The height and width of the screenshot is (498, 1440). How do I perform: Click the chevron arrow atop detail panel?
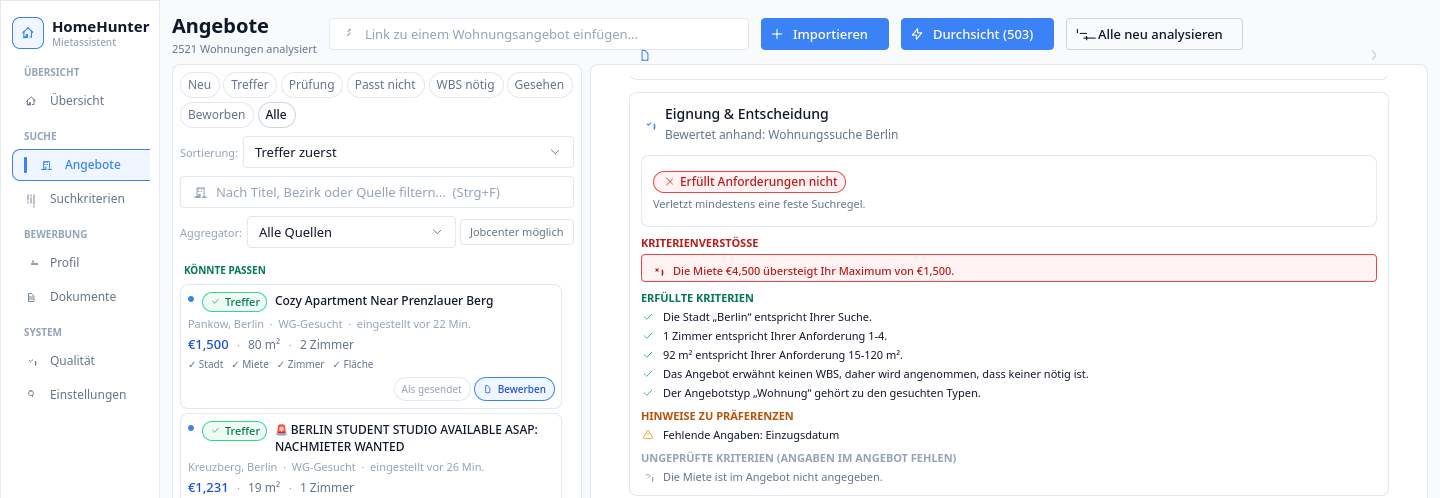coord(1374,55)
